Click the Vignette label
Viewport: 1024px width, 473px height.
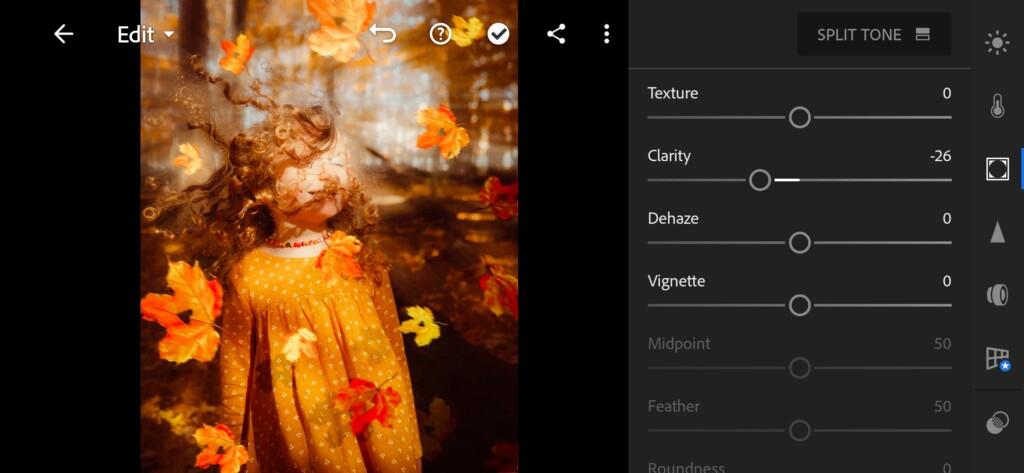tap(676, 281)
